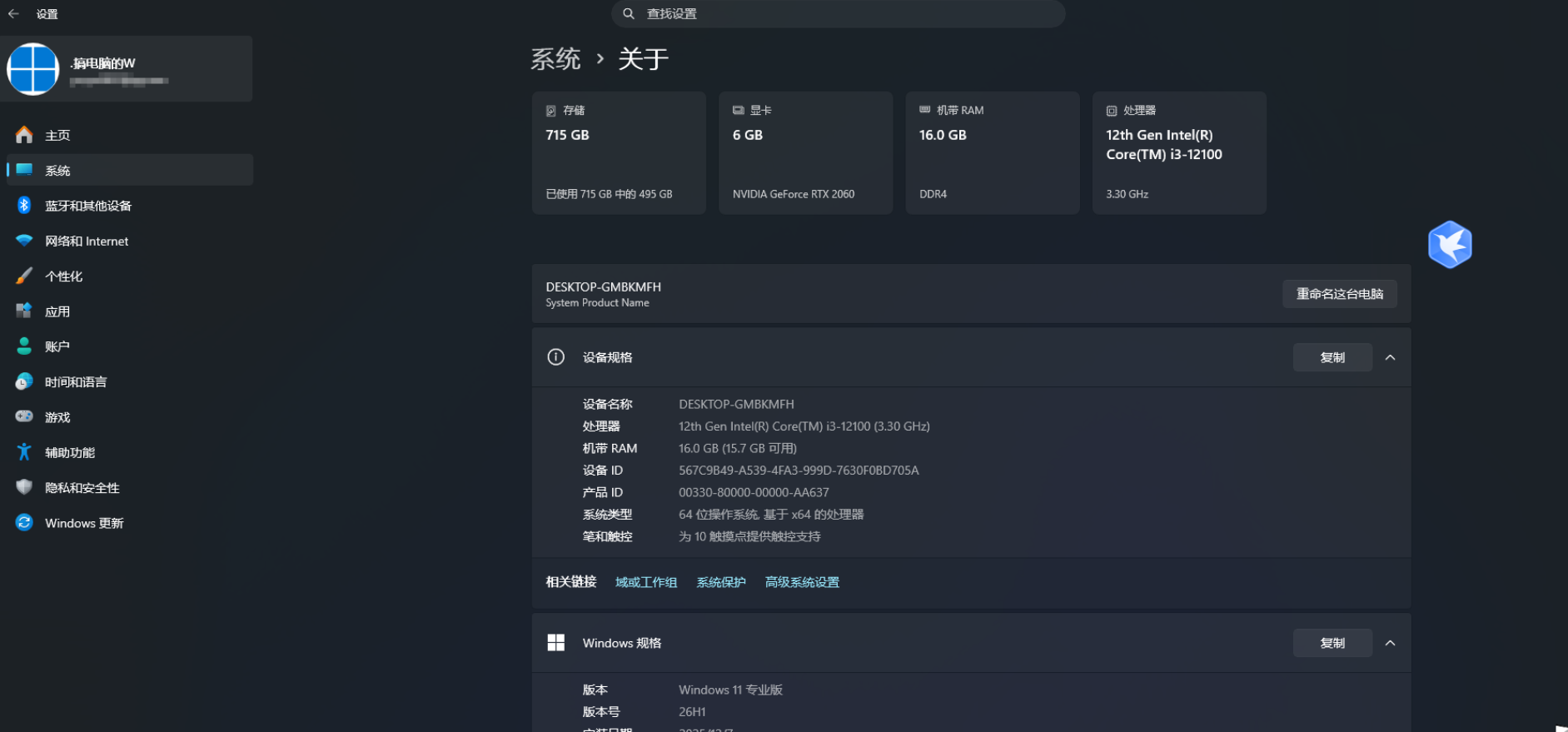
Task: Click the 机带 RAM 16.0 GB tile
Action: tap(993, 152)
